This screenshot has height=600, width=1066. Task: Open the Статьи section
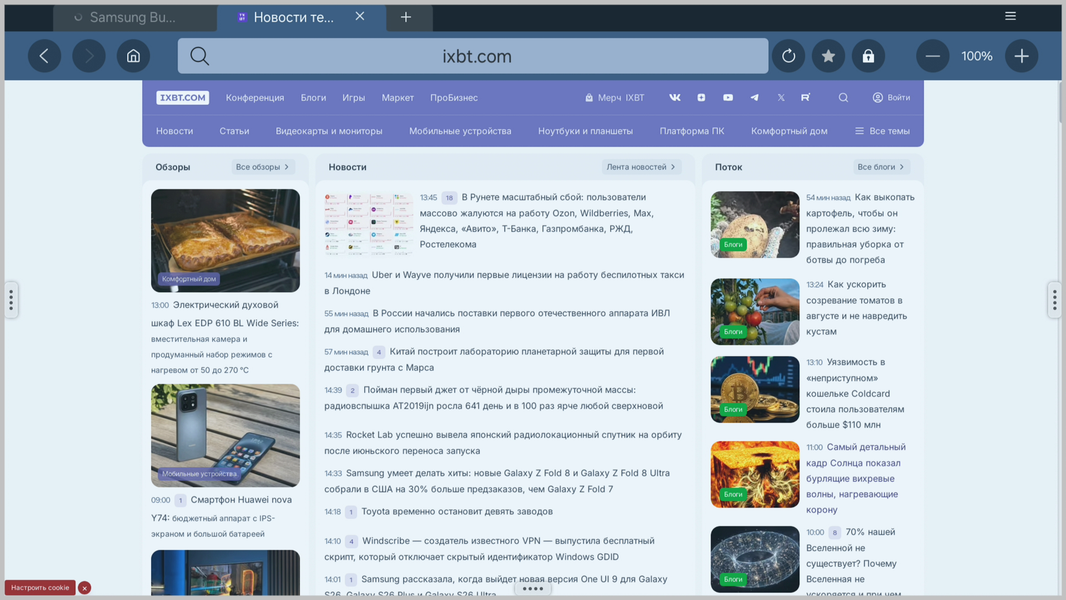point(234,130)
